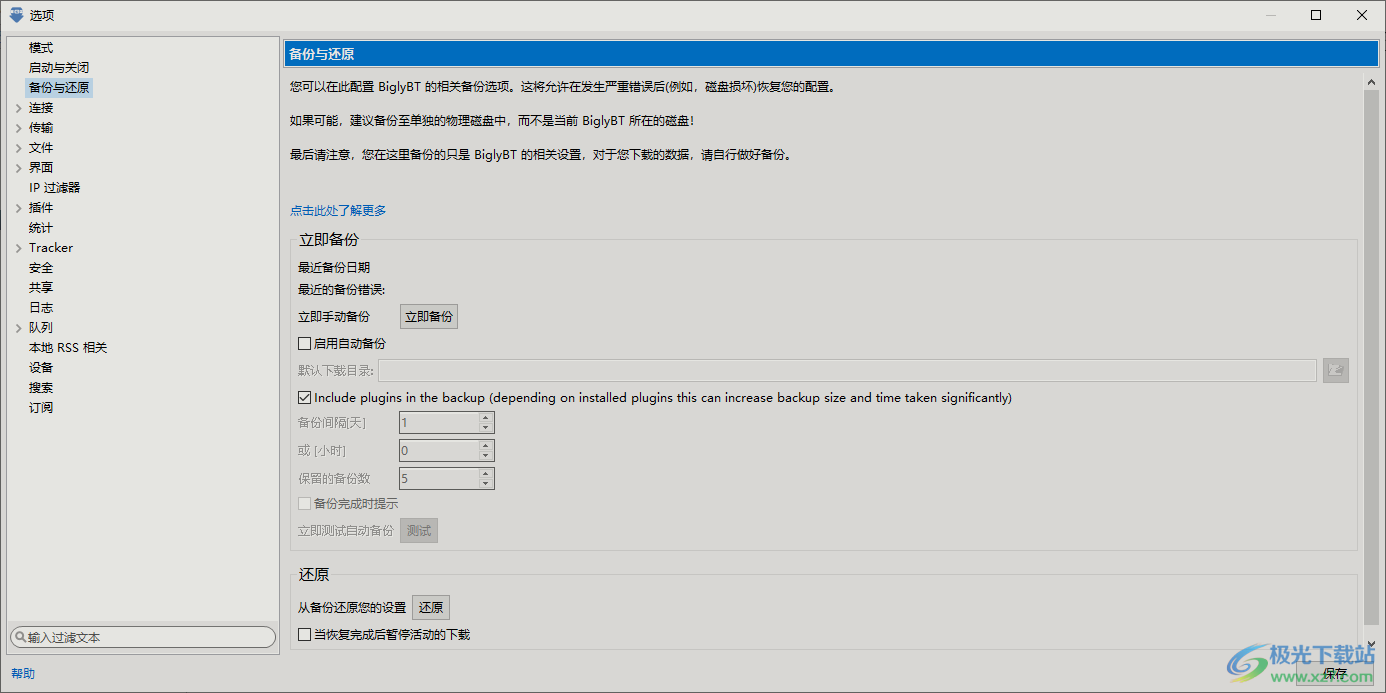The image size is (1386, 693).
Task: Click the 立即备份 button
Action: point(429,317)
